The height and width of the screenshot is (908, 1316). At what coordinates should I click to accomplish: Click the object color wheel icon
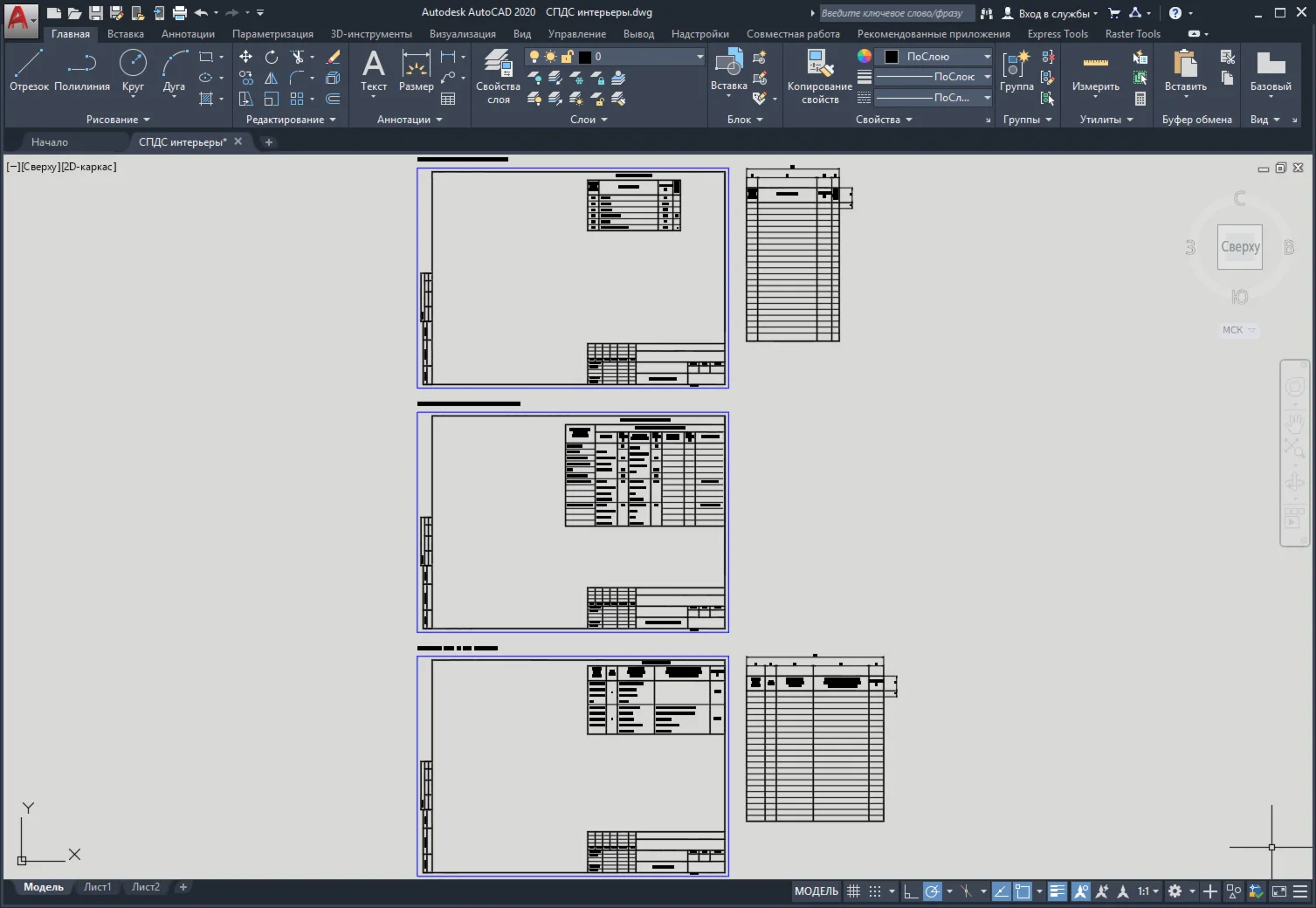point(864,56)
